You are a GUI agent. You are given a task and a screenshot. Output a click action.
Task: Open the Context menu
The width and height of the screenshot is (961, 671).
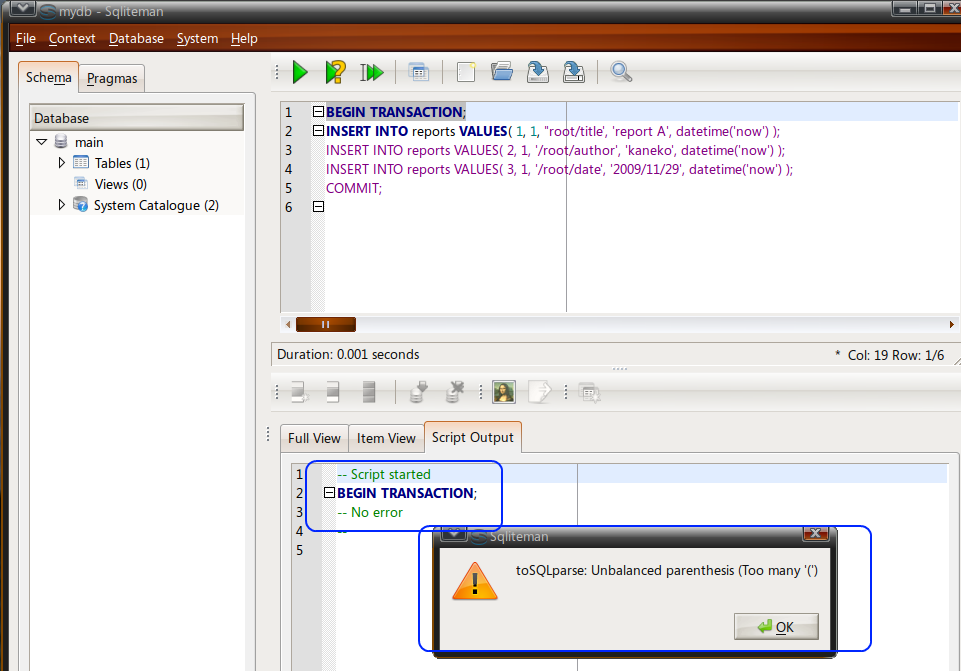72,39
